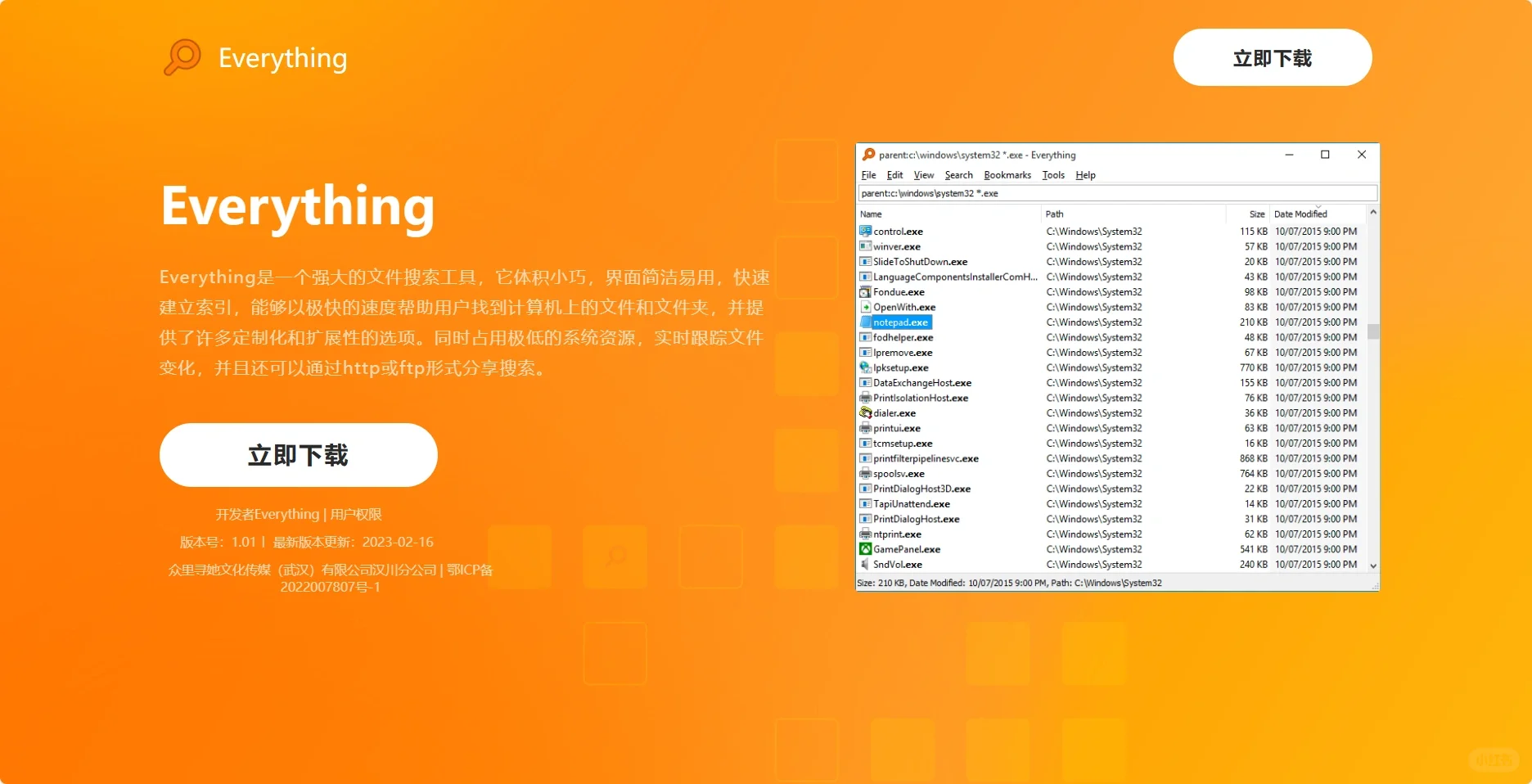
Task: Select the Fondue.exe file icon
Action: coord(865,292)
